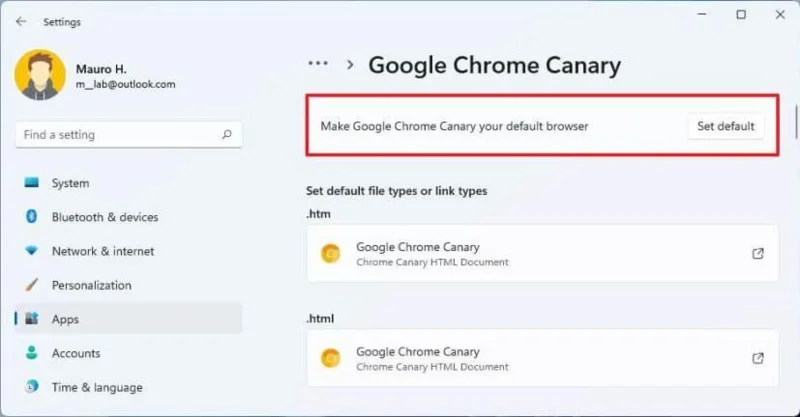Click the Personalization paintbrush icon
800x417 pixels.
point(32,284)
